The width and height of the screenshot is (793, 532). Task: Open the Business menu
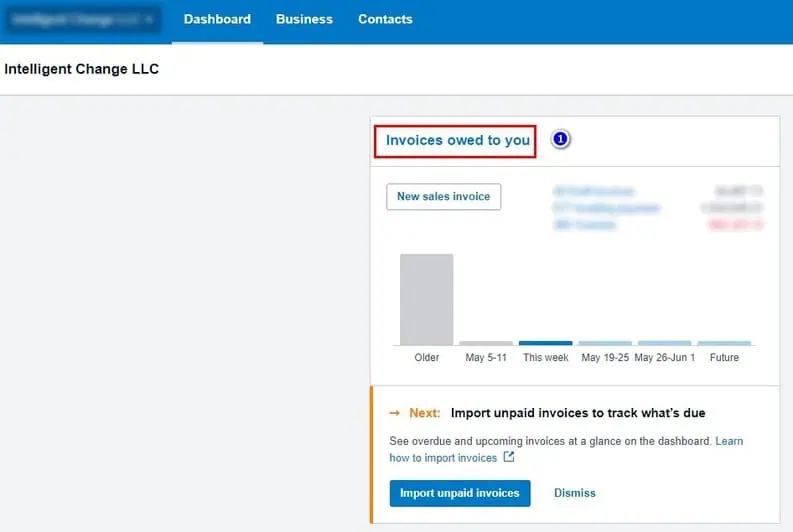pos(304,19)
